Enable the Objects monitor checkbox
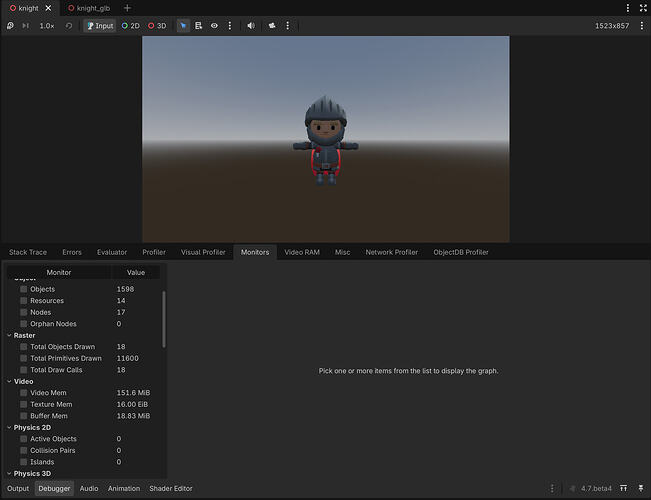651x500 pixels. 24,289
